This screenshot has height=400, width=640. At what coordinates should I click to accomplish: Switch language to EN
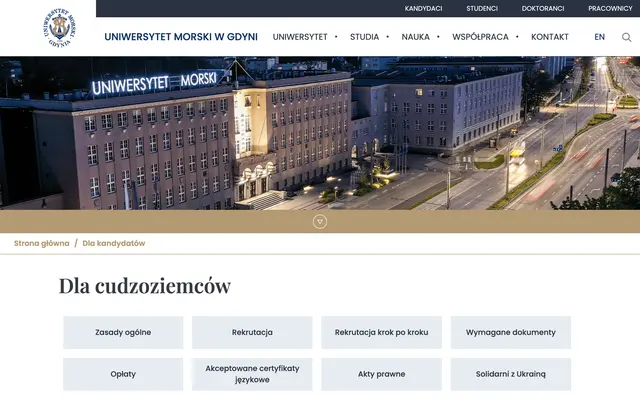[x=599, y=37]
